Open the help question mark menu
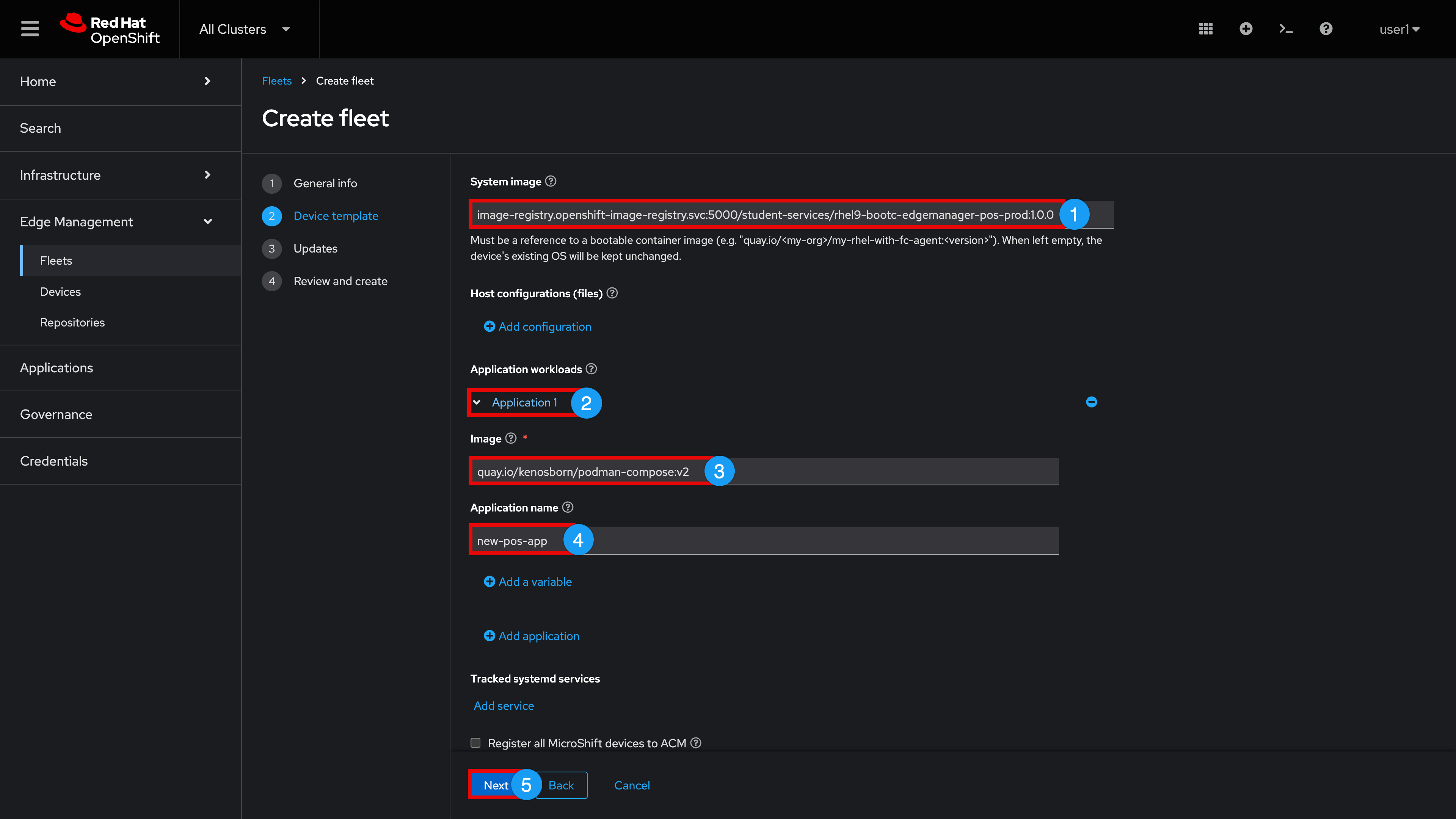The height and width of the screenshot is (819, 1456). [x=1326, y=29]
